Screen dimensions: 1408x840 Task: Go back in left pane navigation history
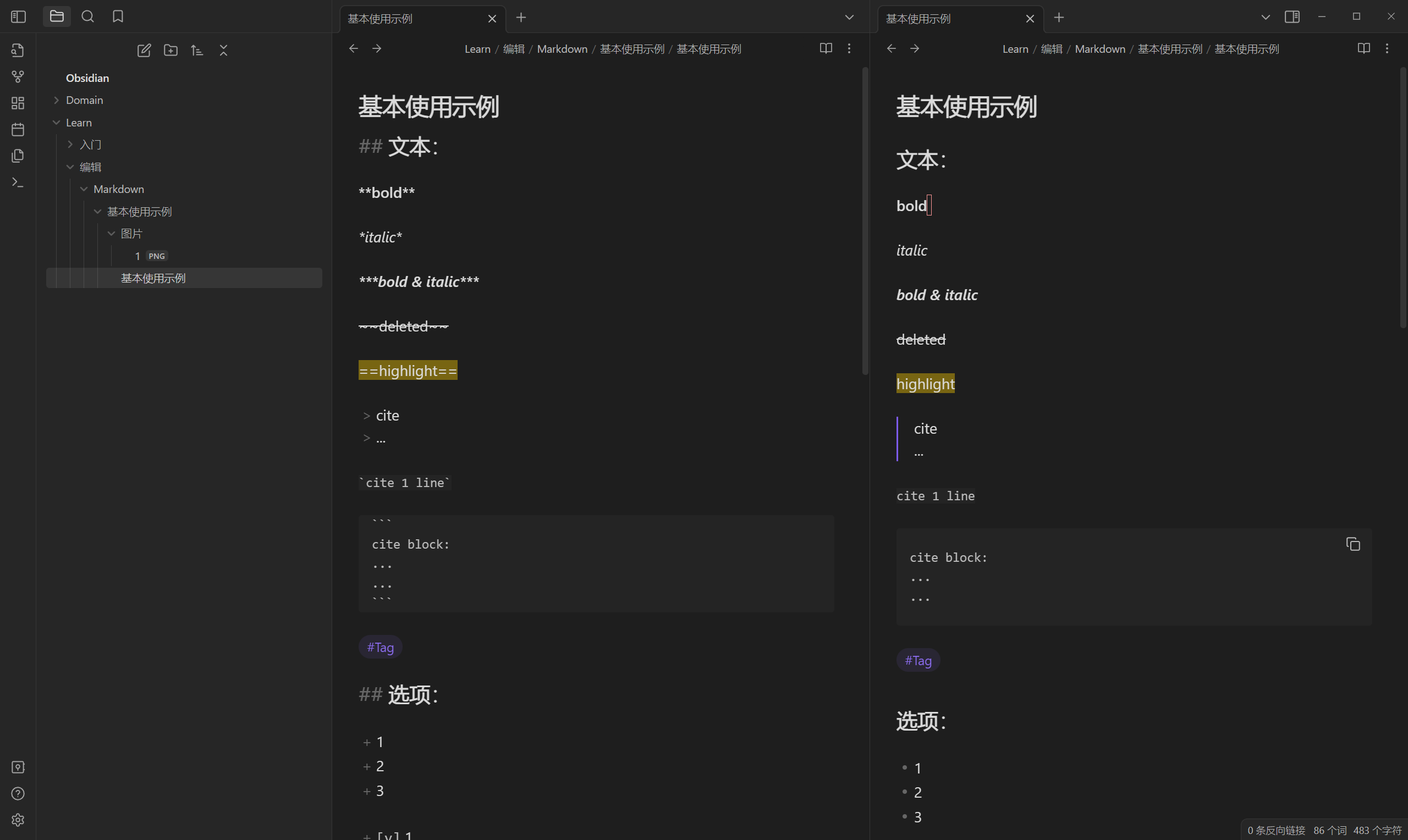tap(353, 48)
